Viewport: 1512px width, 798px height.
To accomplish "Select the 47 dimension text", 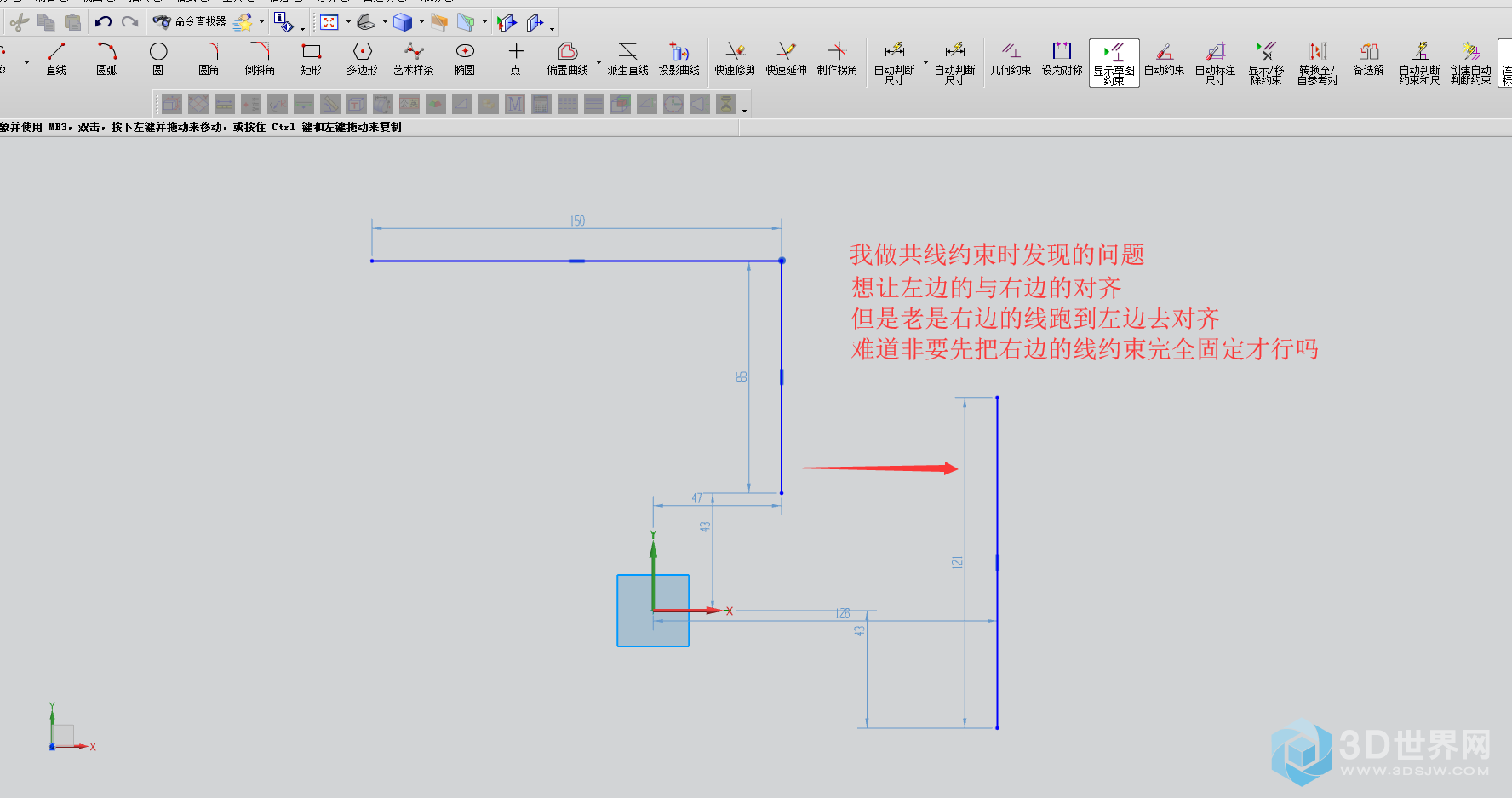I will pos(697,498).
